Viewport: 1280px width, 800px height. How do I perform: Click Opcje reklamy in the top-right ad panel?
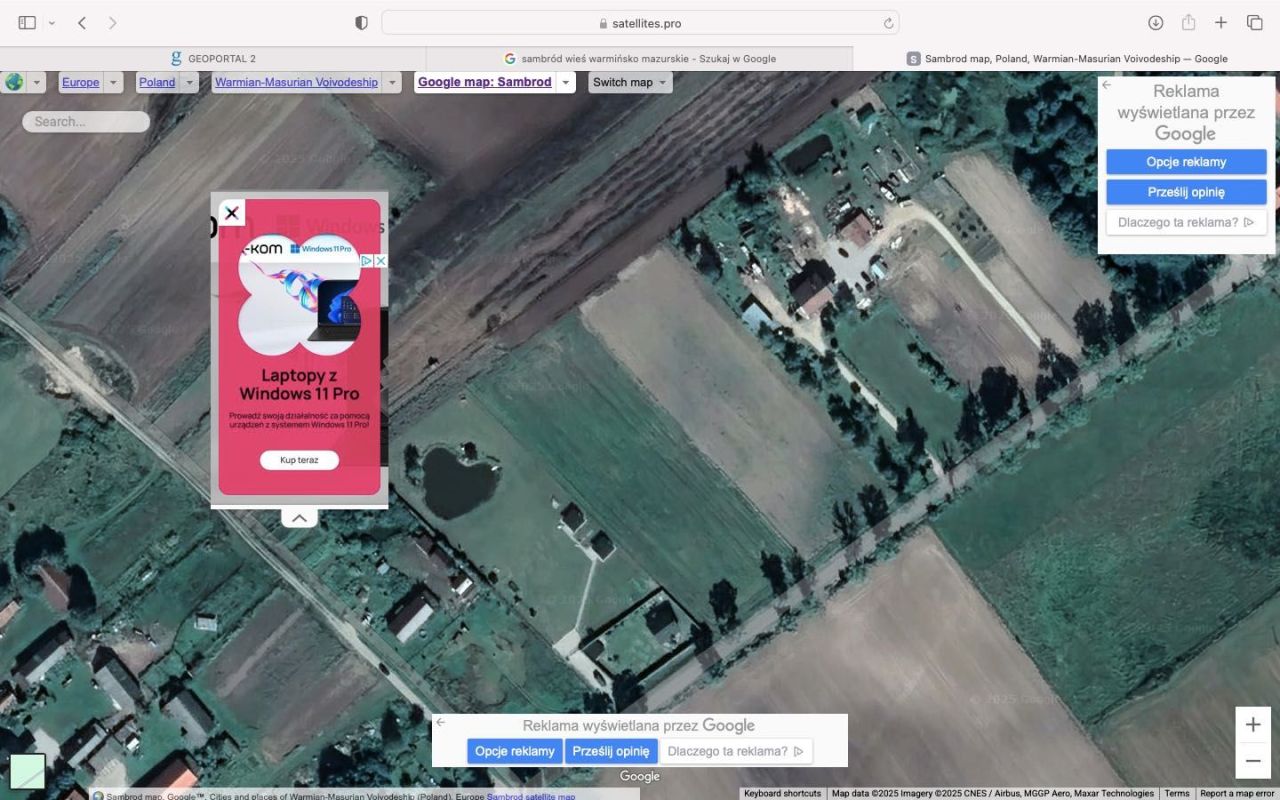1186,162
